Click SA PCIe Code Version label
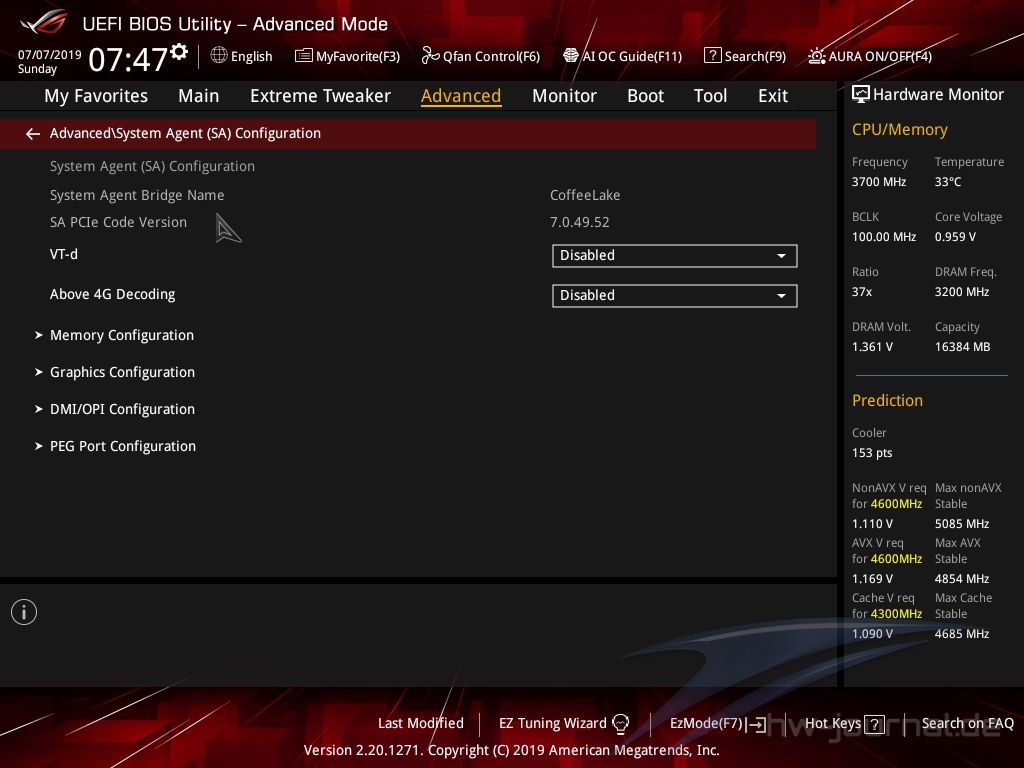This screenshot has width=1024, height=768. [x=118, y=223]
